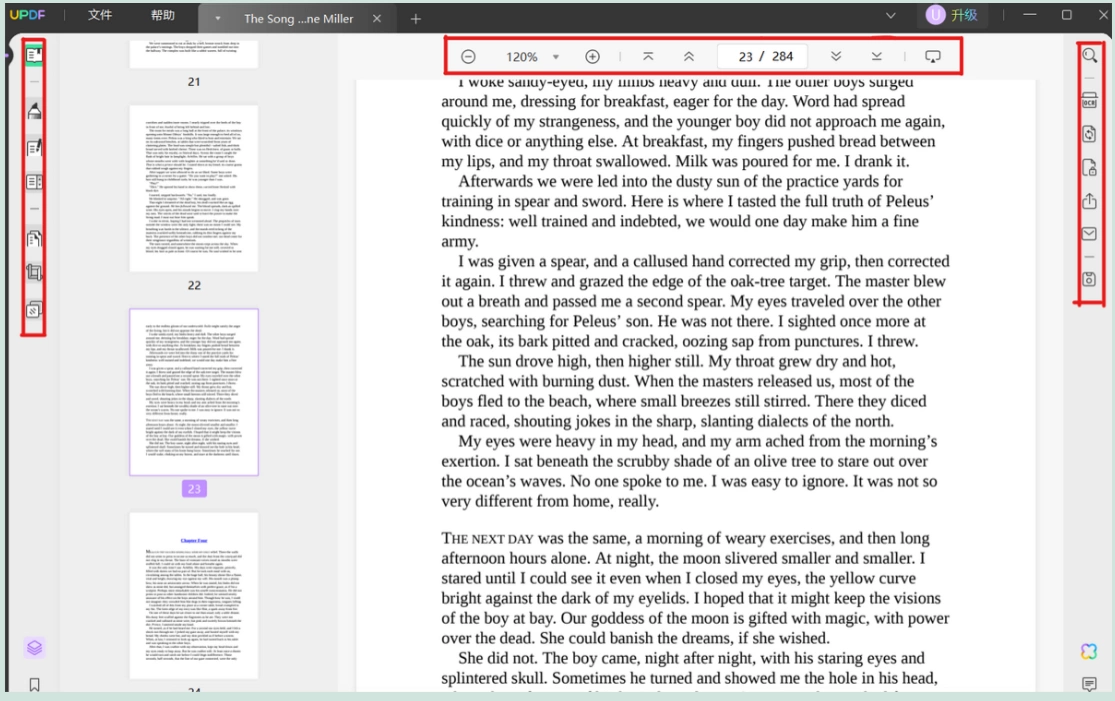Go to the next page

[x=836, y=57]
